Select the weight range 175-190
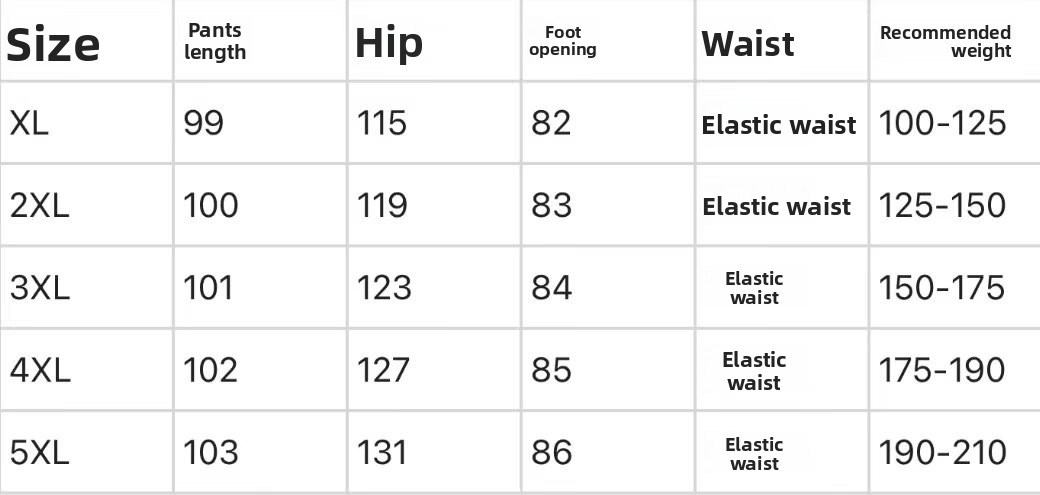This screenshot has height=495, width=1040. pos(942,370)
